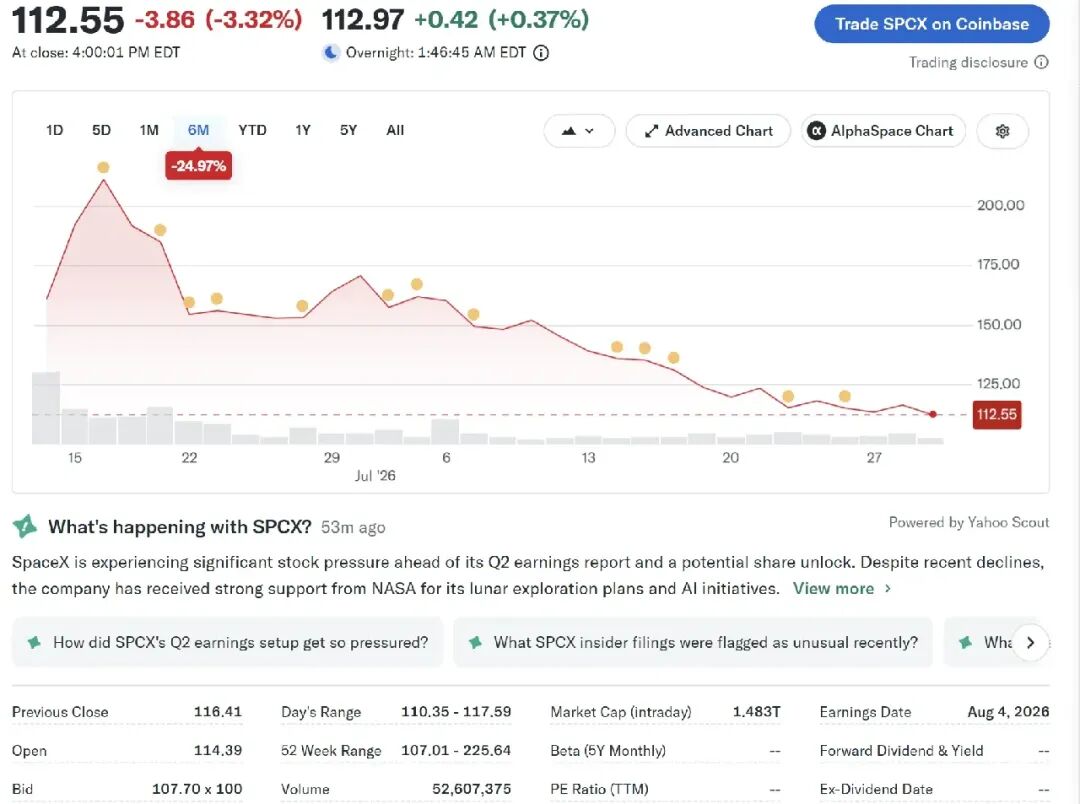Click event marker at chart peak

(x=103, y=167)
